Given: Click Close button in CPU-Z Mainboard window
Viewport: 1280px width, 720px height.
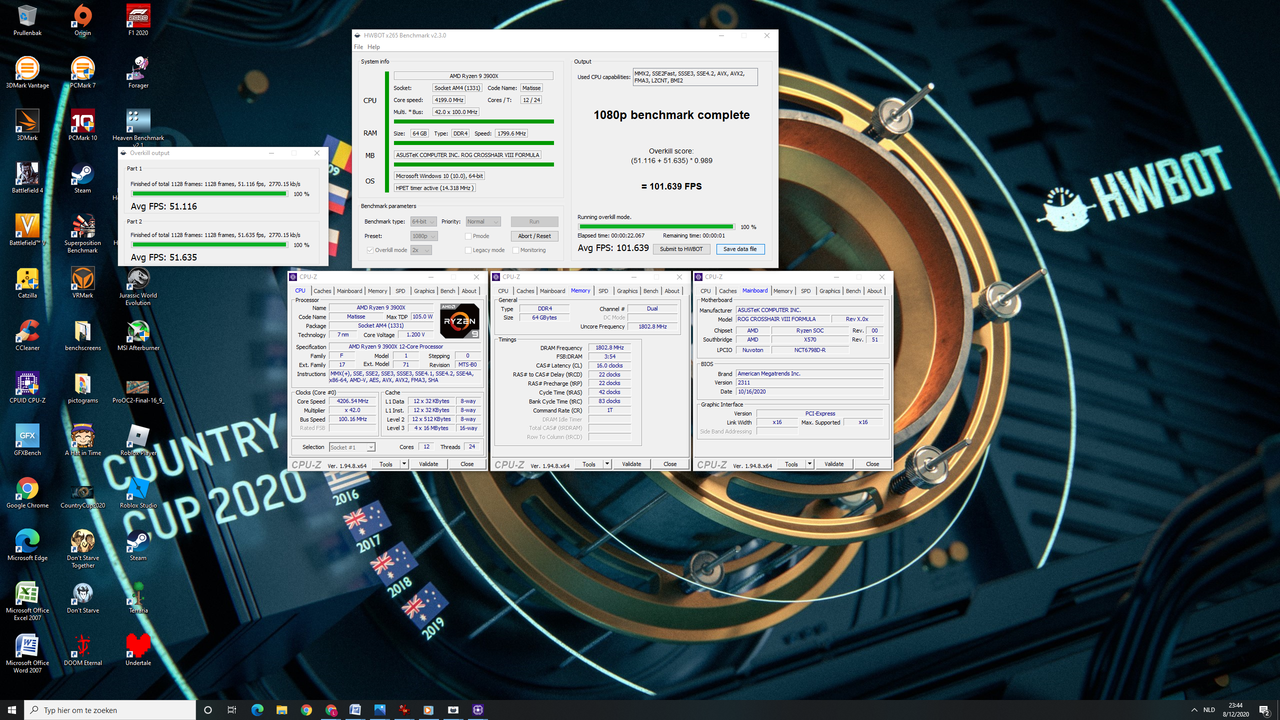Looking at the screenshot, I should pos(872,464).
